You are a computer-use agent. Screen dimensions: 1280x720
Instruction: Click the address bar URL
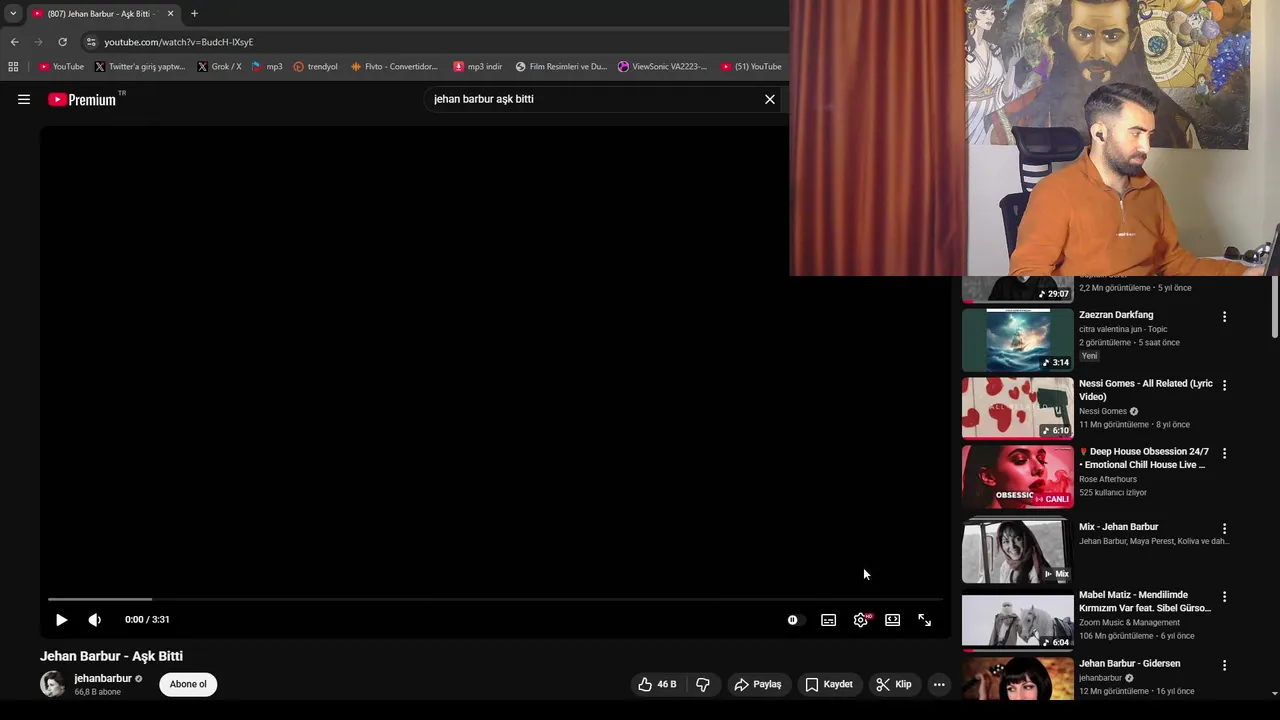[179, 42]
